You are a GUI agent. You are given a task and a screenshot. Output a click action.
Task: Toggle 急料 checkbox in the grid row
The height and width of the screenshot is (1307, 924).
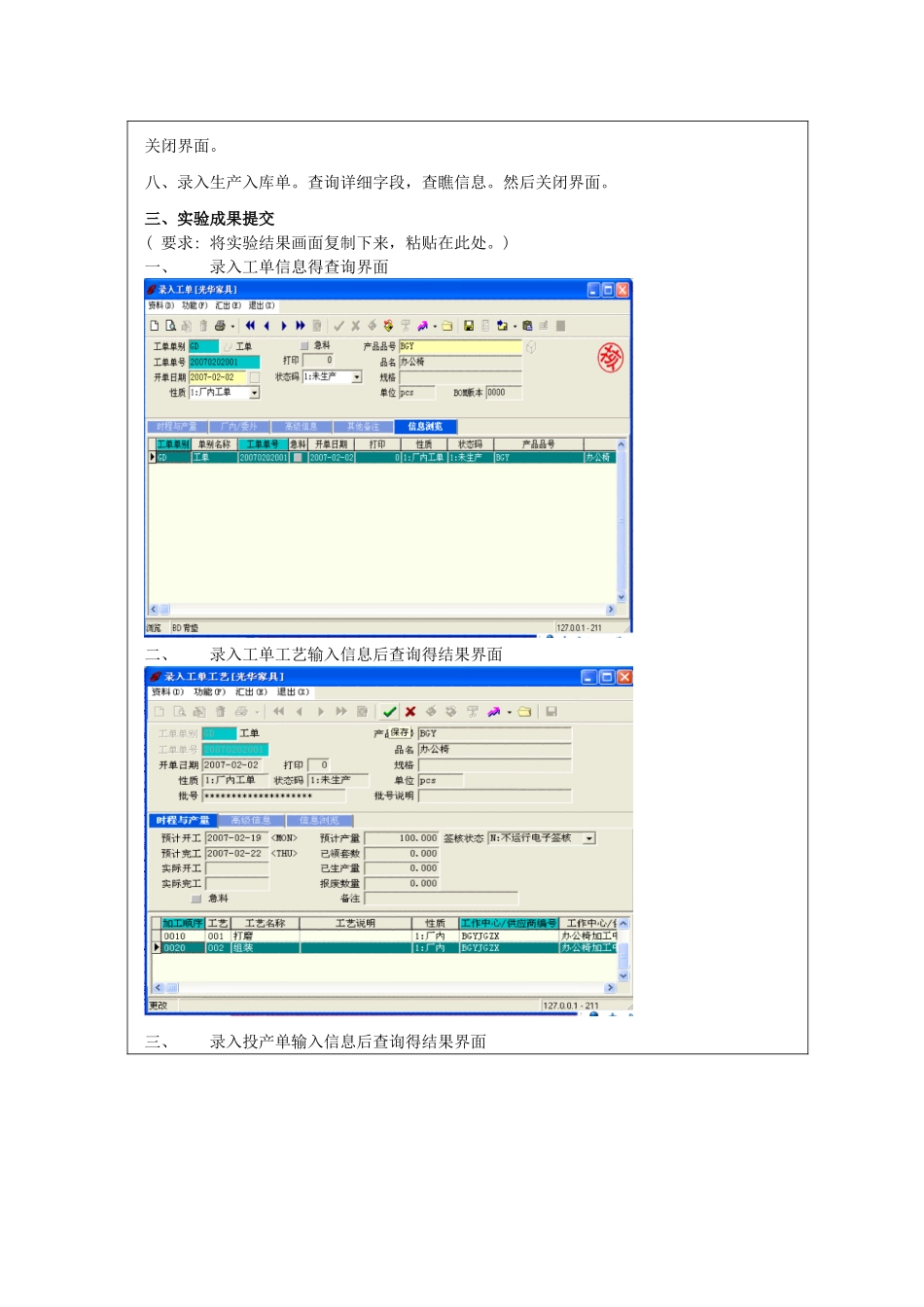pyautogui.click(x=298, y=457)
